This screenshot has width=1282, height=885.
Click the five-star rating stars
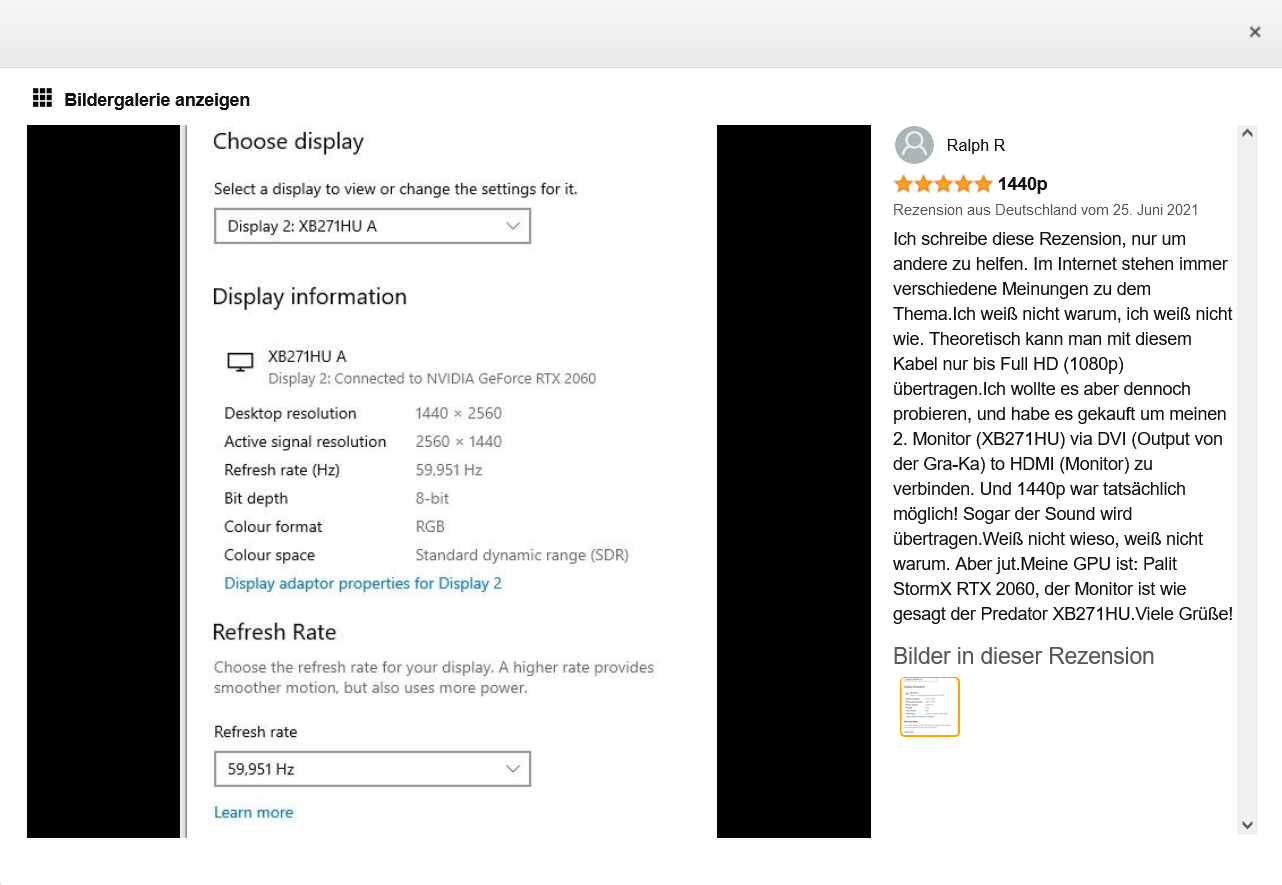pos(942,184)
